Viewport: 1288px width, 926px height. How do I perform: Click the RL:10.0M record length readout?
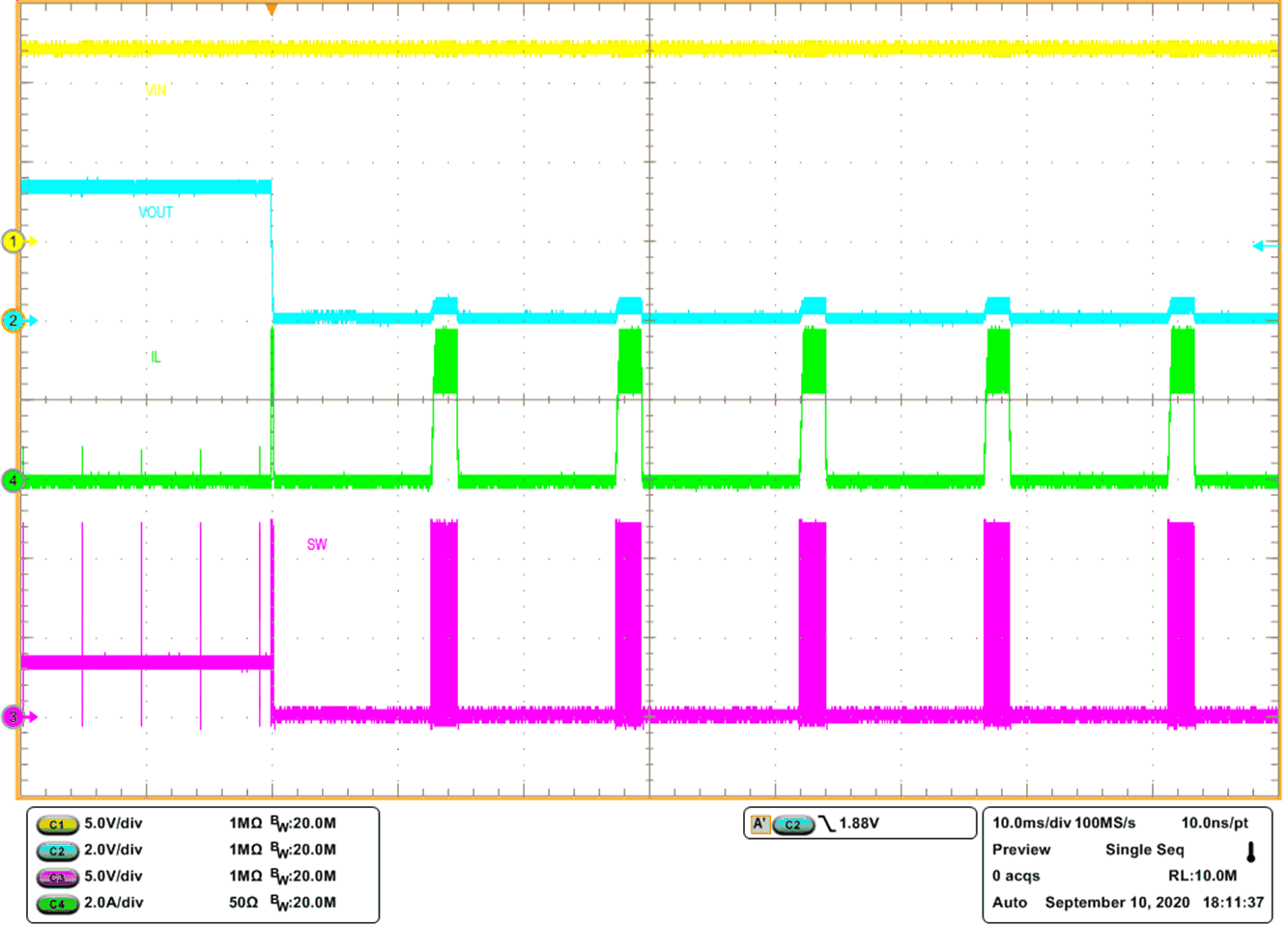coord(1202,876)
